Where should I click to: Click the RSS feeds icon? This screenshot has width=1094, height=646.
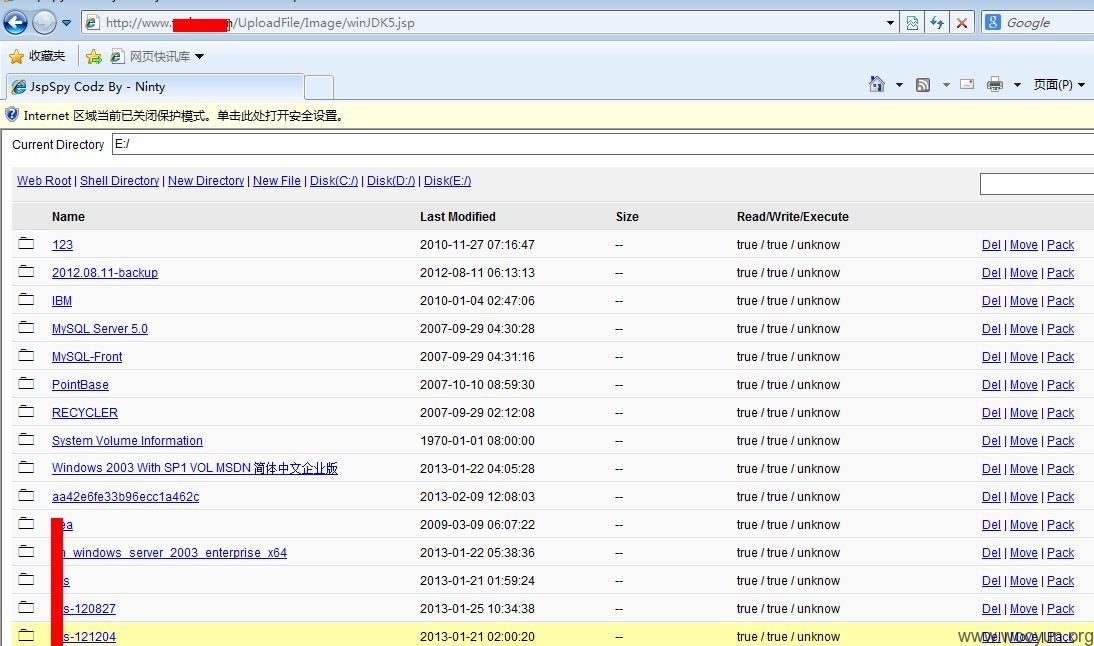[x=922, y=85]
